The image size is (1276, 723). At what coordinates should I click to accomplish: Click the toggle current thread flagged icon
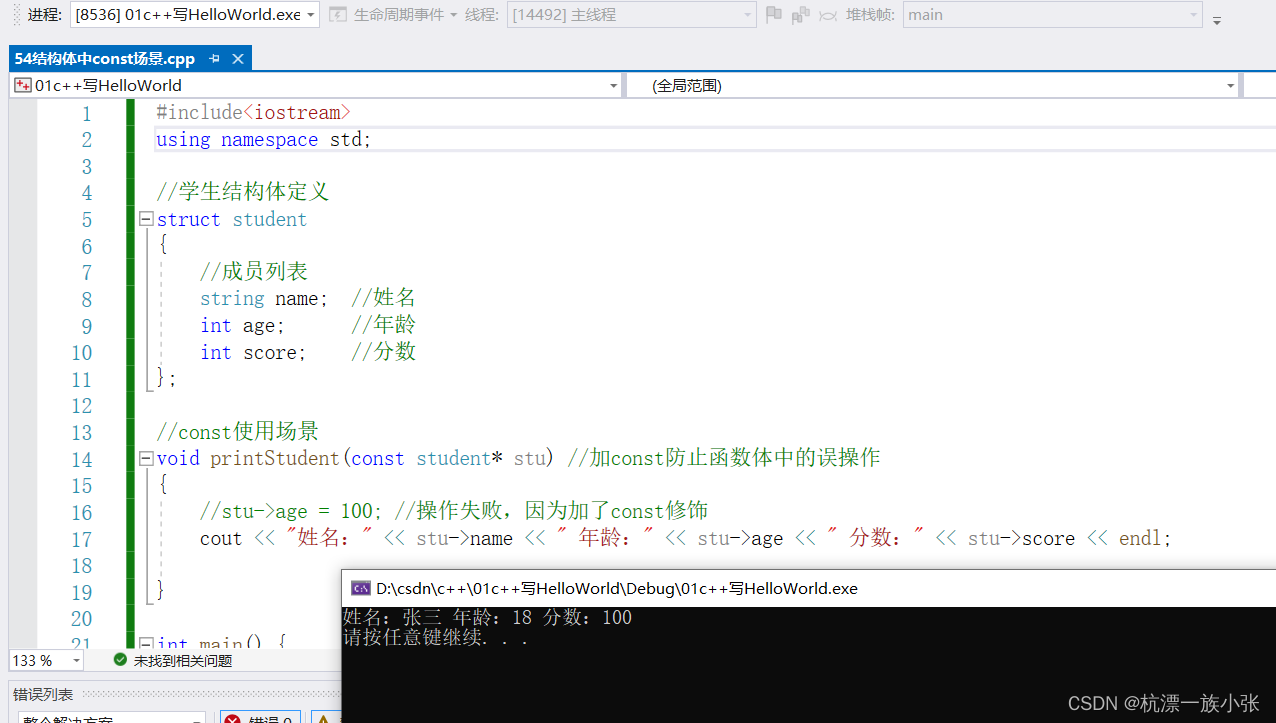click(x=828, y=15)
